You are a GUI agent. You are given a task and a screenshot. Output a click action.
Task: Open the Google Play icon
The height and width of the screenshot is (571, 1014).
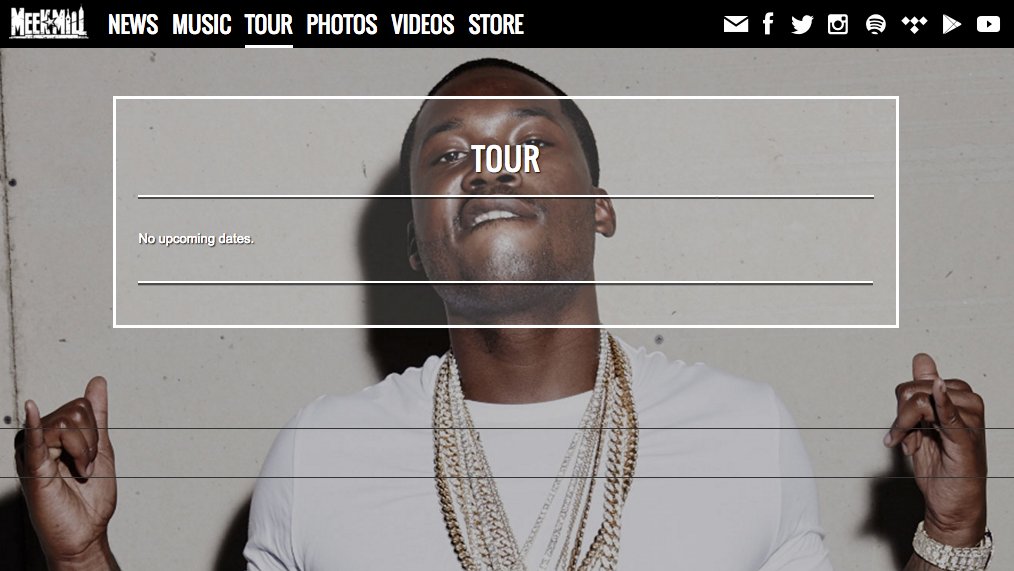click(x=951, y=25)
